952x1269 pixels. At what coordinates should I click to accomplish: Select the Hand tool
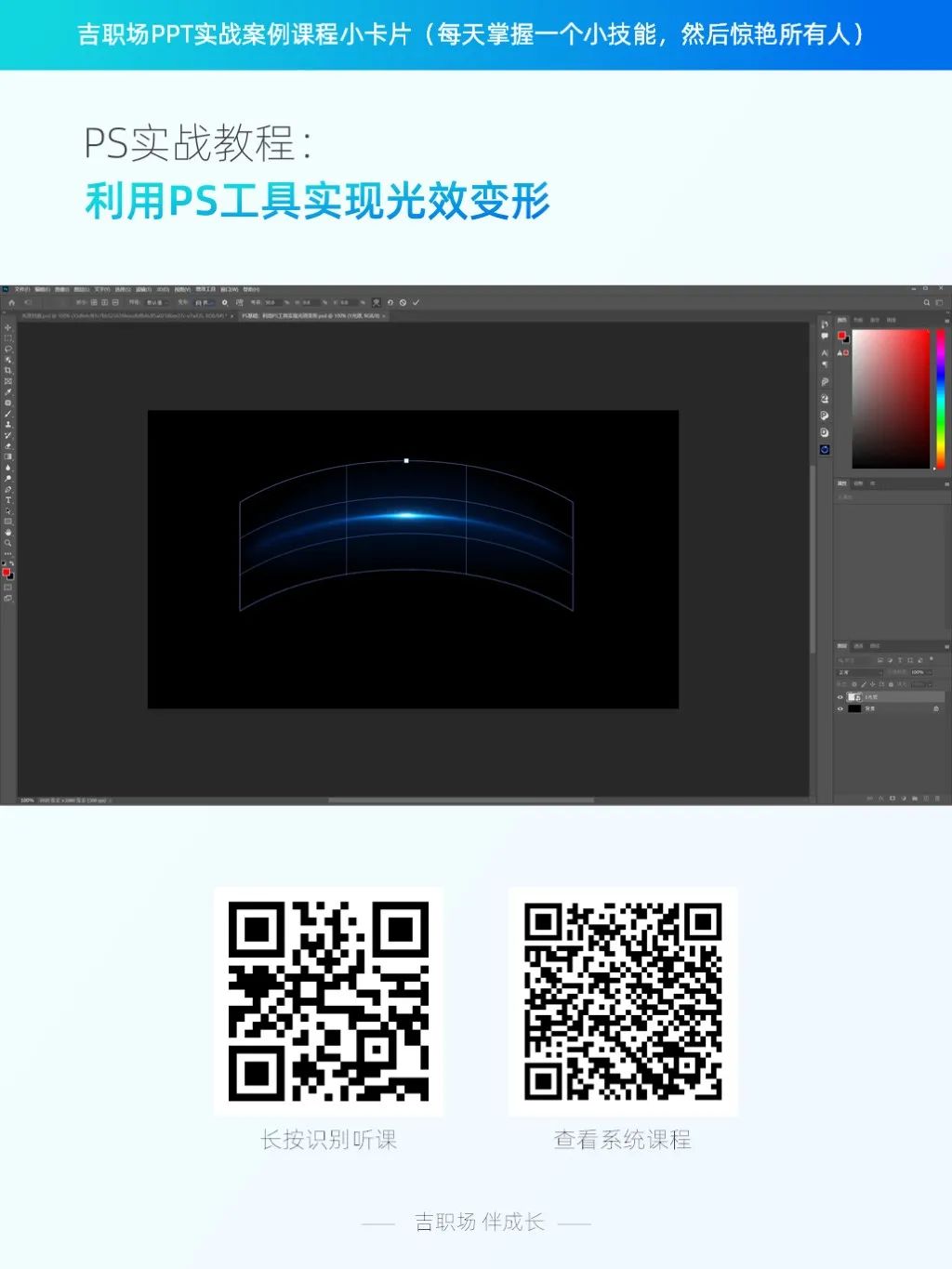[8, 532]
